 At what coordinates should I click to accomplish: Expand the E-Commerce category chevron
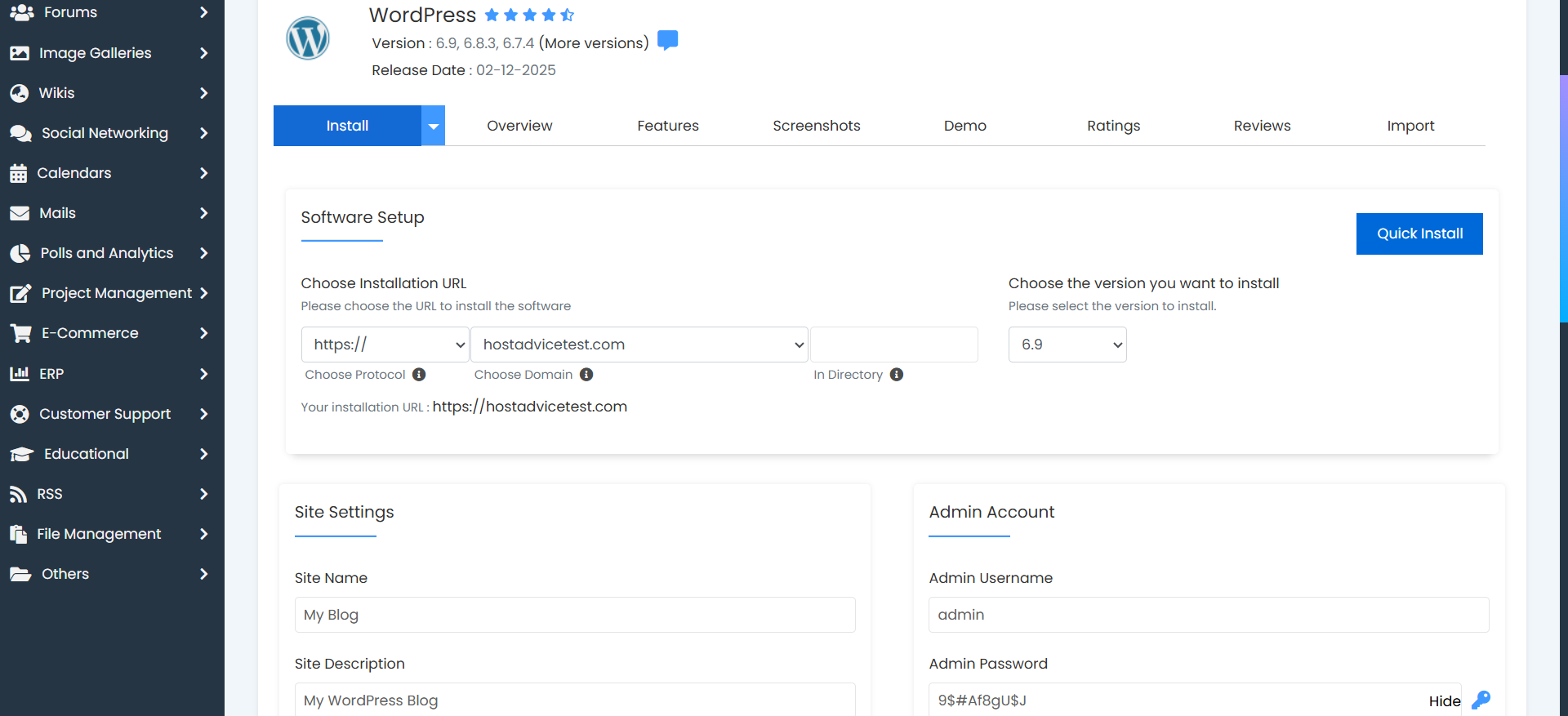point(204,333)
